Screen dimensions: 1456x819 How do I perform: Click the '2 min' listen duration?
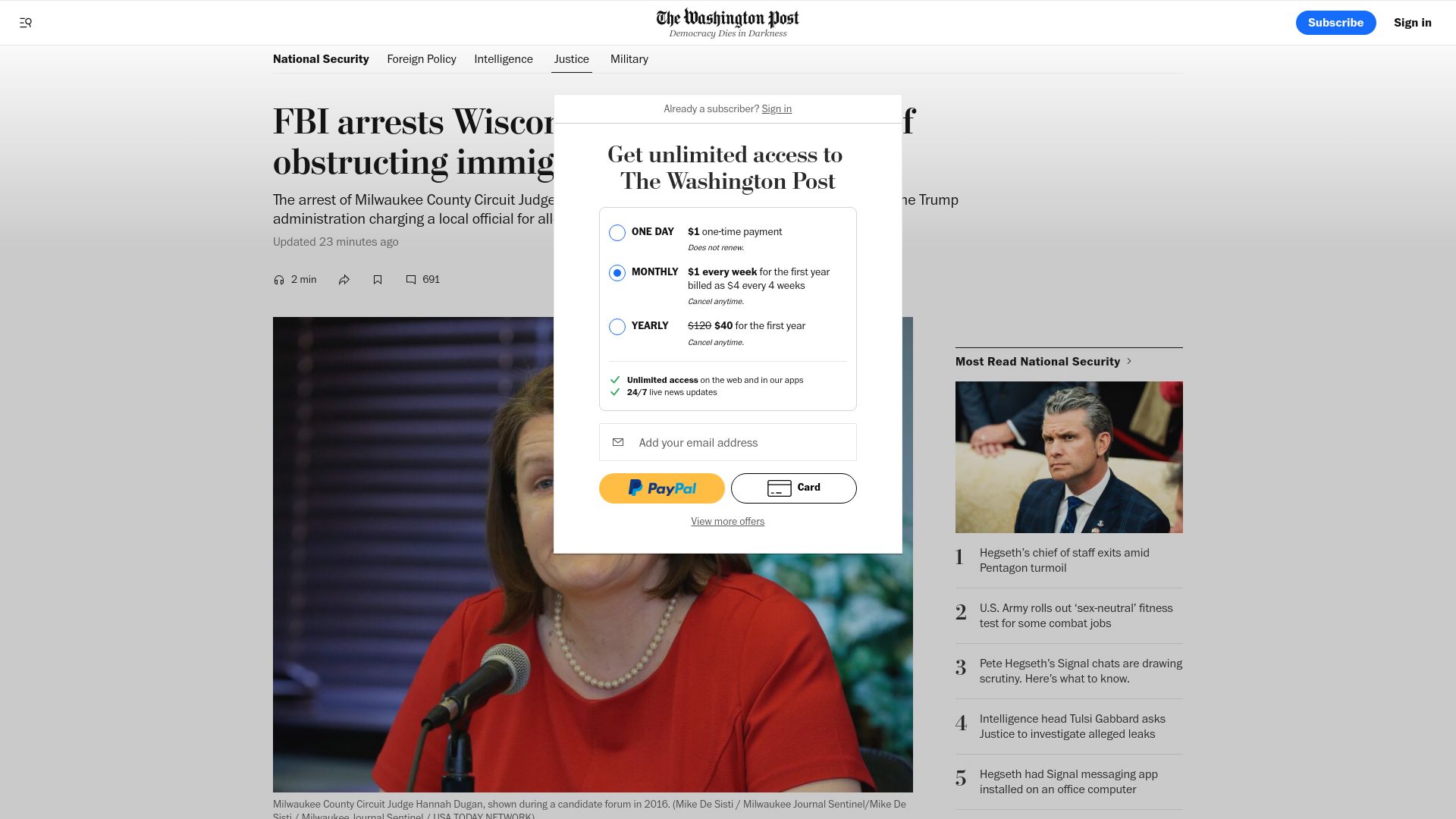pyautogui.click(x=304, y=280)
